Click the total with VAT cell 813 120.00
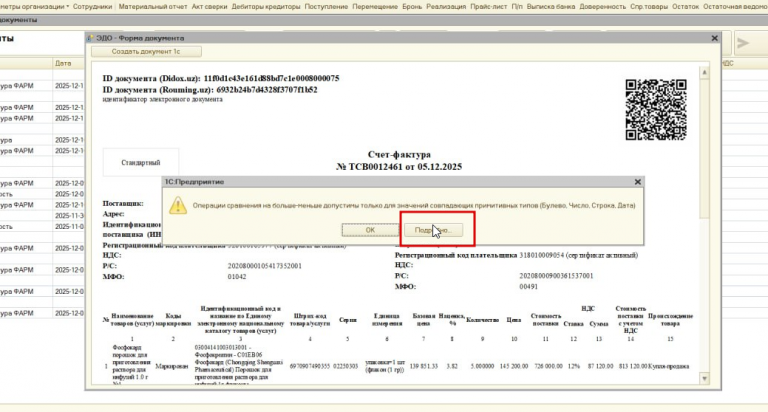Viewport: 768px width, 412px height. tap(632, 366)
